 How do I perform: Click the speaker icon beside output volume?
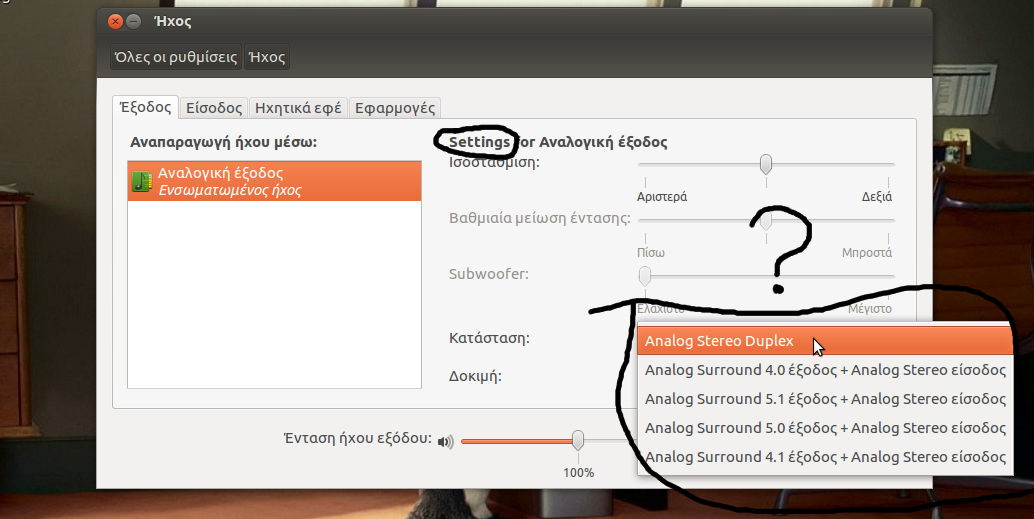446,441
